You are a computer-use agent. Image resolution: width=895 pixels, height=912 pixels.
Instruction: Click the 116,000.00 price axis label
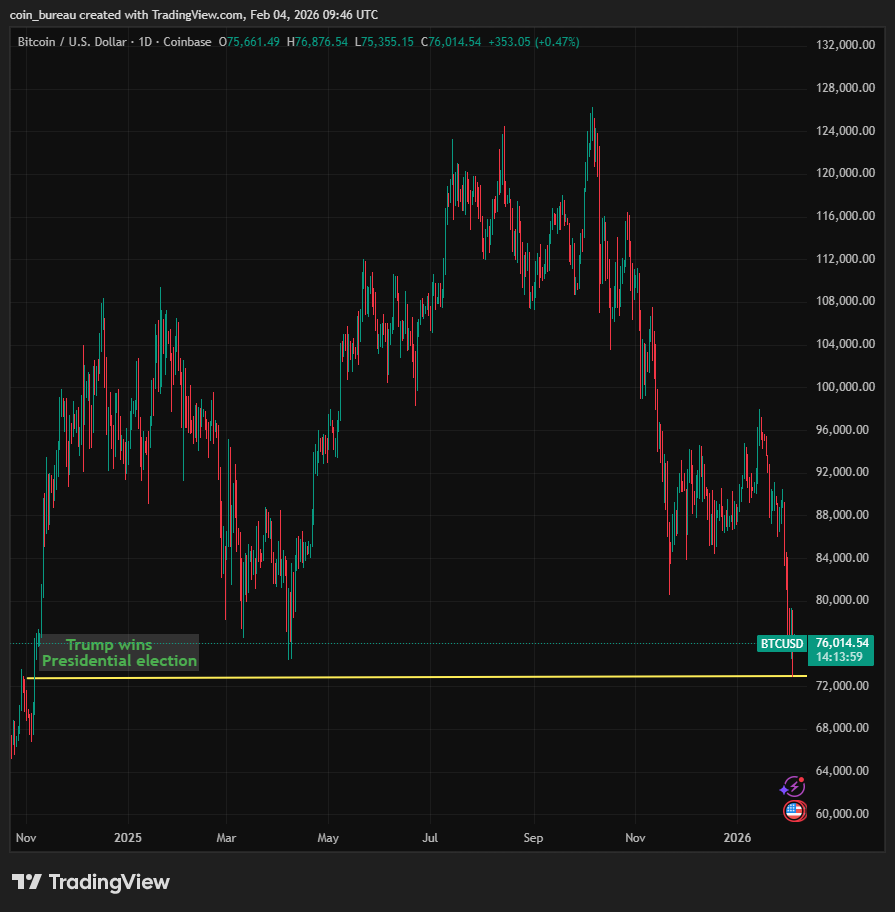(x=845, y=216)
